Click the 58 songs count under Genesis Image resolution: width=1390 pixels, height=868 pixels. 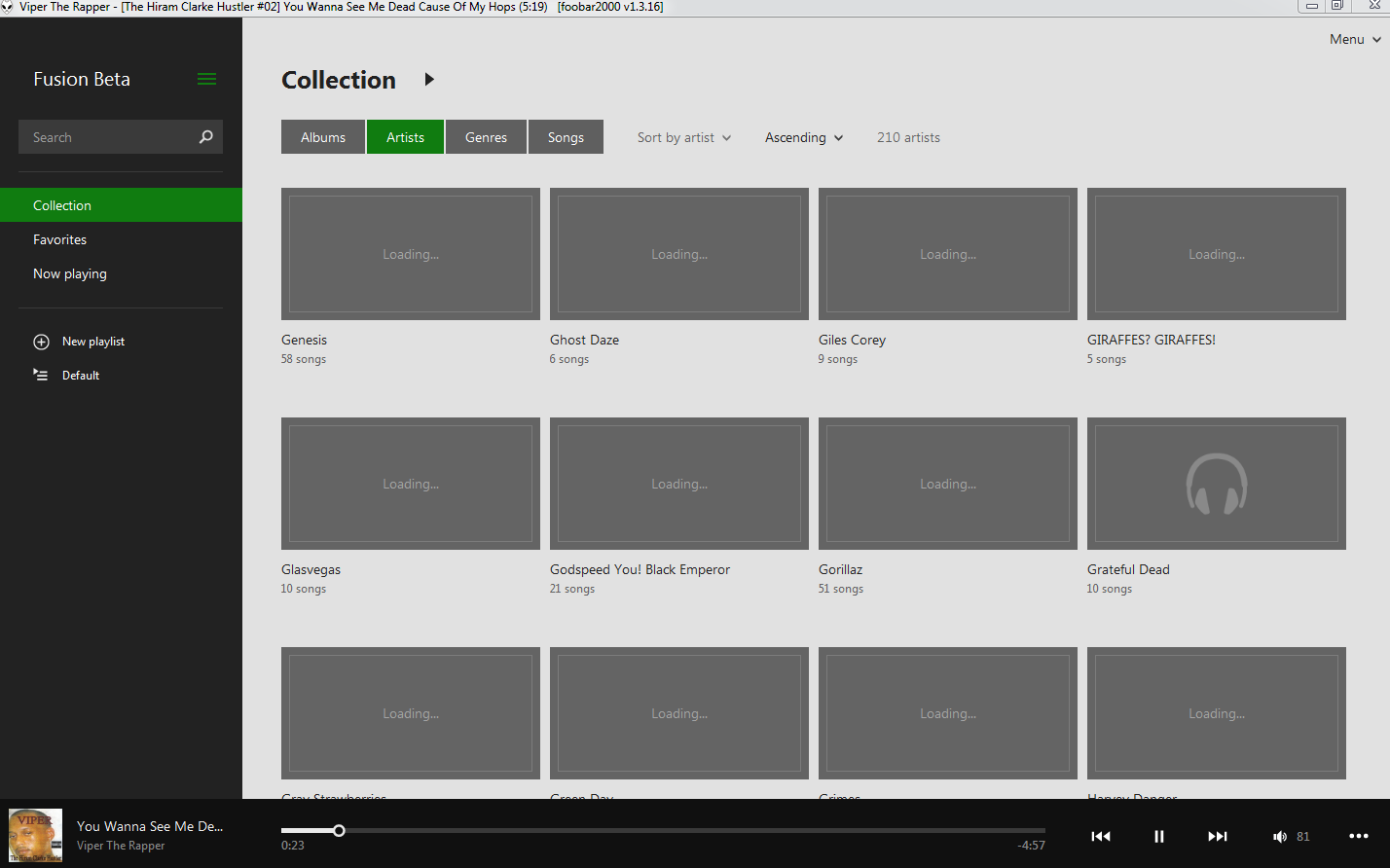[304, 359]
